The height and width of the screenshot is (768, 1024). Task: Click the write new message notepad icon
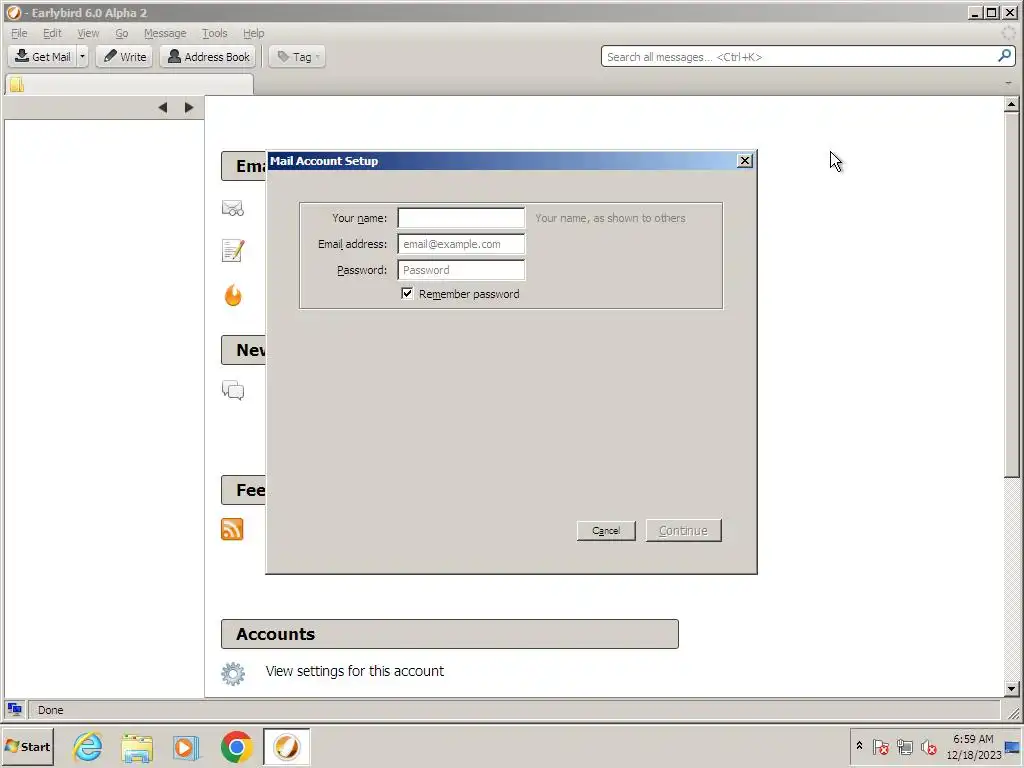point(233,250)
